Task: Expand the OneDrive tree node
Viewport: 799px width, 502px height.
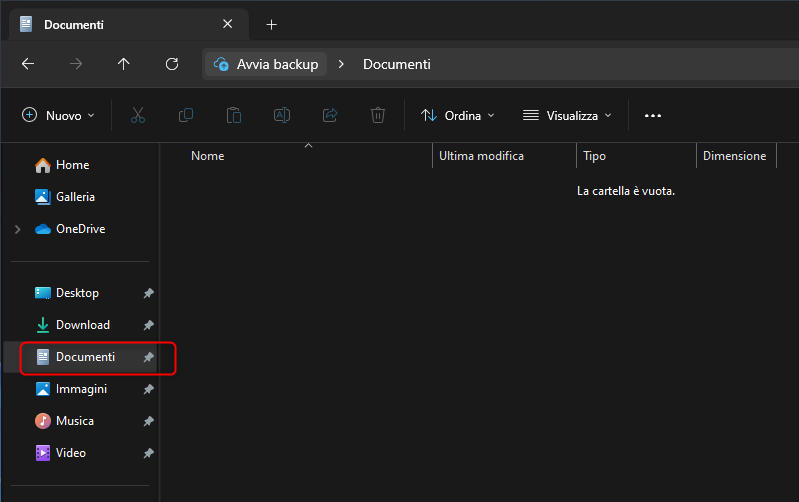Action: 18,229
